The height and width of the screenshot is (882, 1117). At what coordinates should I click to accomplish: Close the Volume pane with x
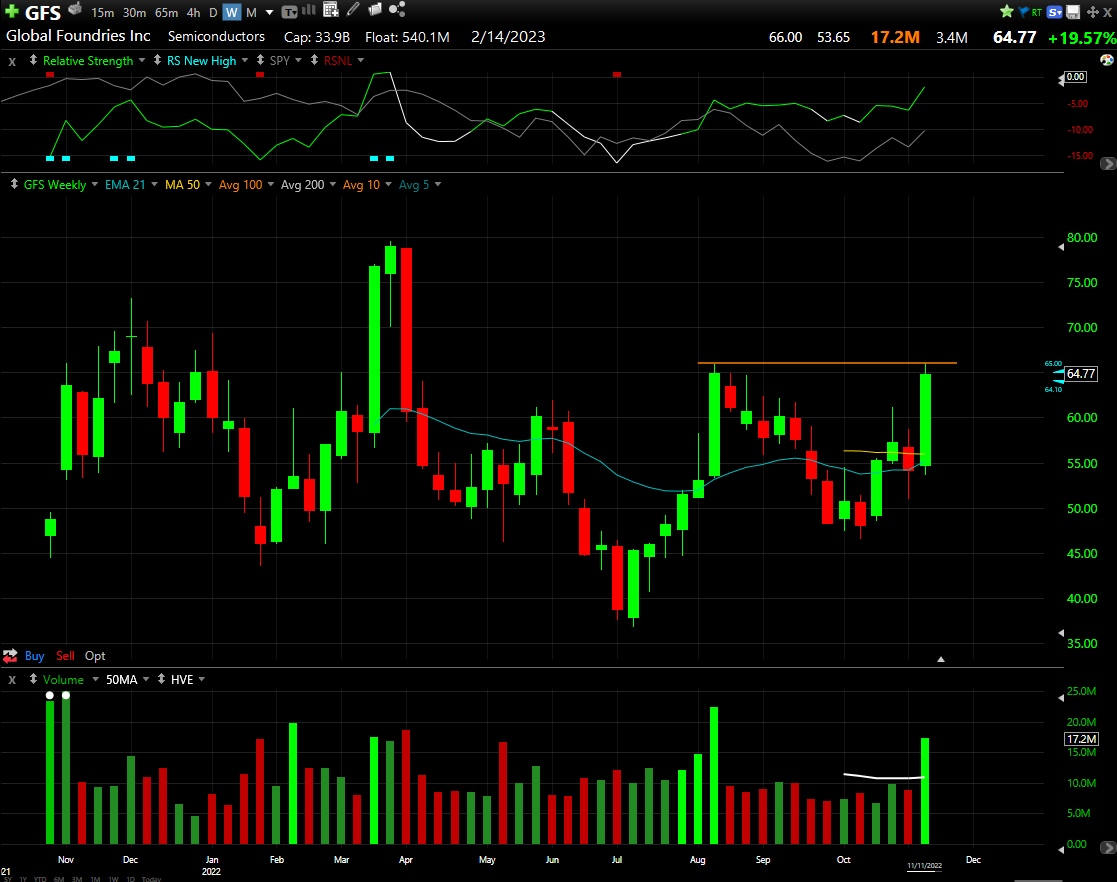12,680
